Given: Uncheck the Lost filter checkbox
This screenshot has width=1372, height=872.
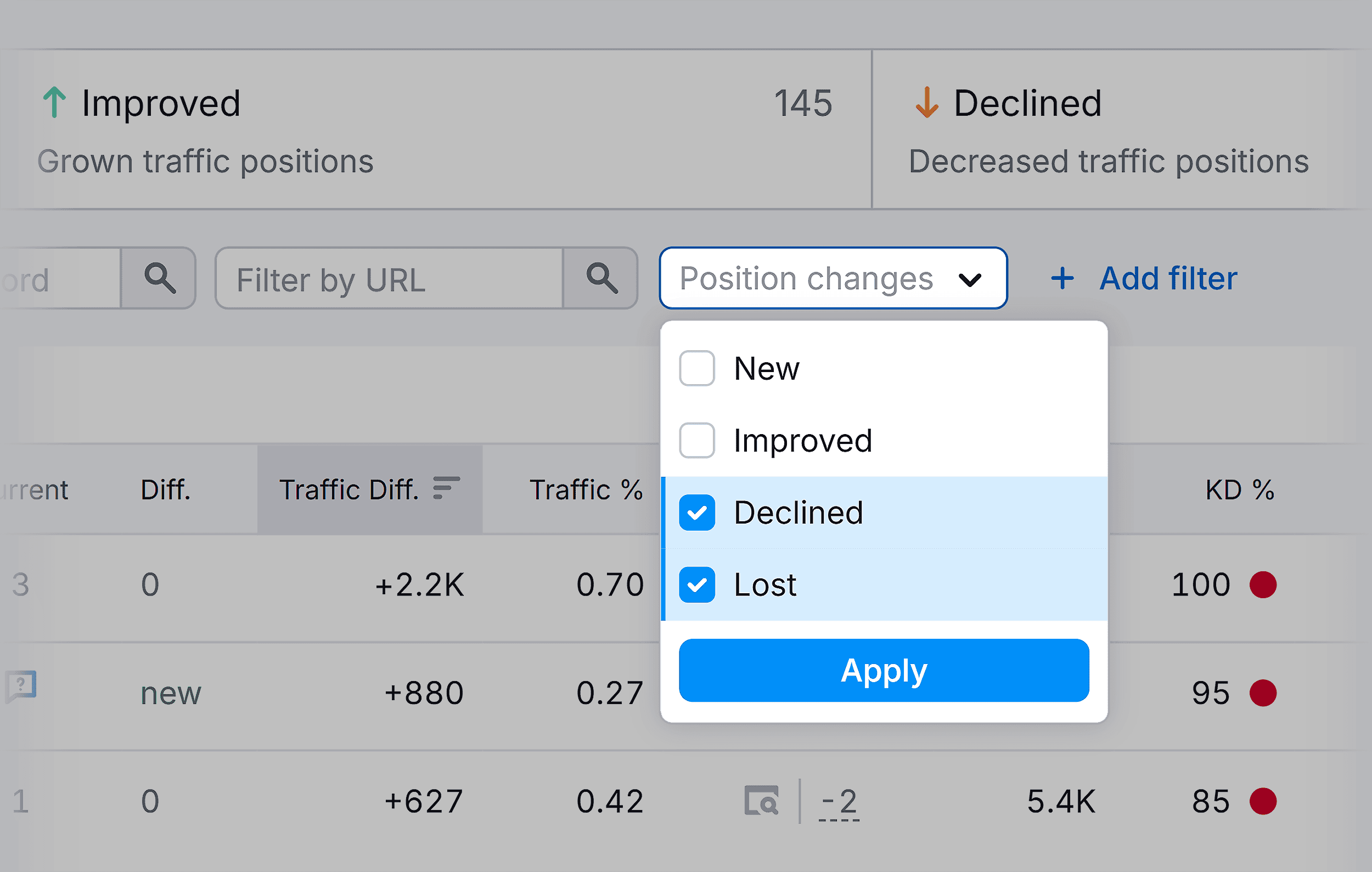Looking at the screenshot, I should tap(696, 586).
